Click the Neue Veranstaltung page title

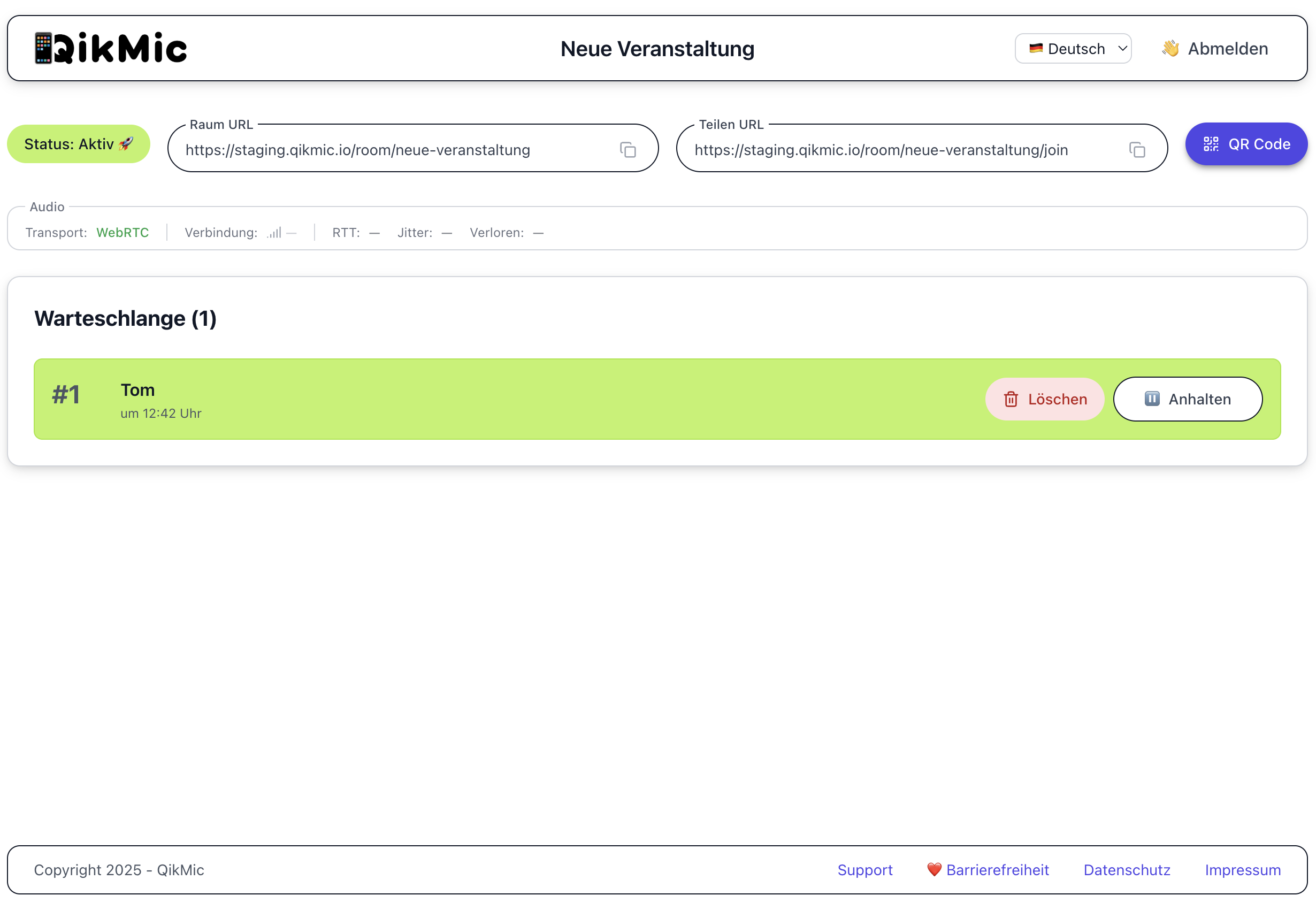point(657,49)
